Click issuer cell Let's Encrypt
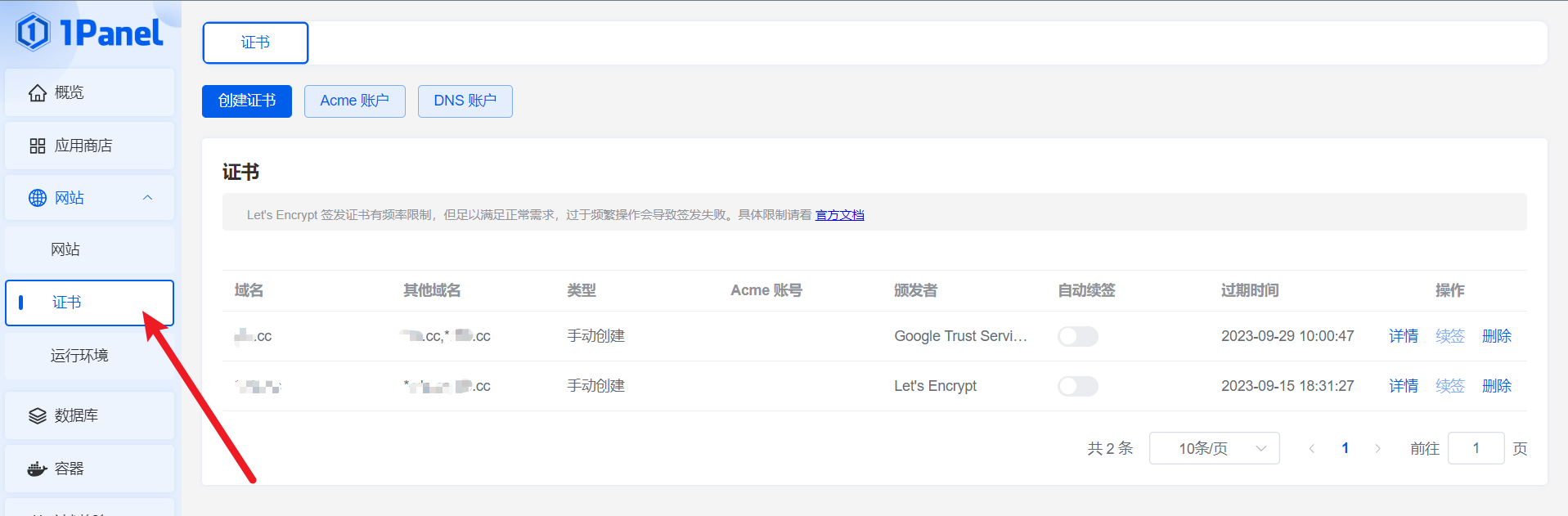This screenshot has height=516, width=1568. 935,386
